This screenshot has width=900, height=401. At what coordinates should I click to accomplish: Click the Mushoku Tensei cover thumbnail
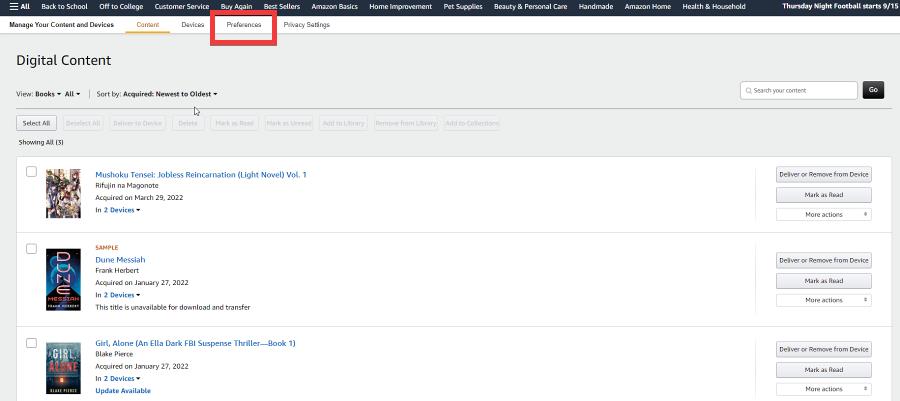point(63,193)
